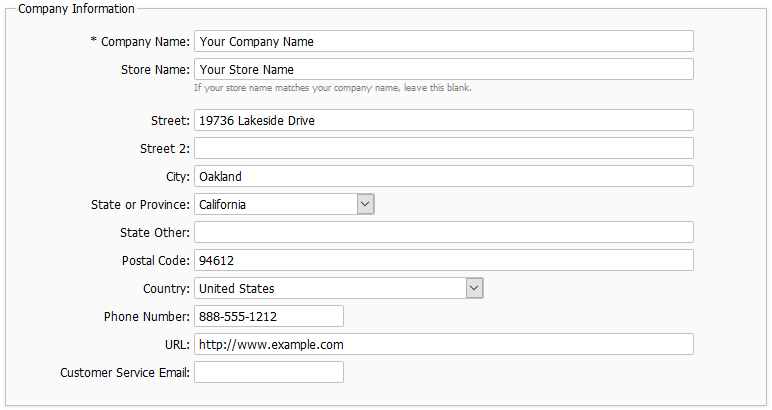Click the "* Company Name:" label text
The height and width of the screenshot is (410, 772).
(140, 42)
